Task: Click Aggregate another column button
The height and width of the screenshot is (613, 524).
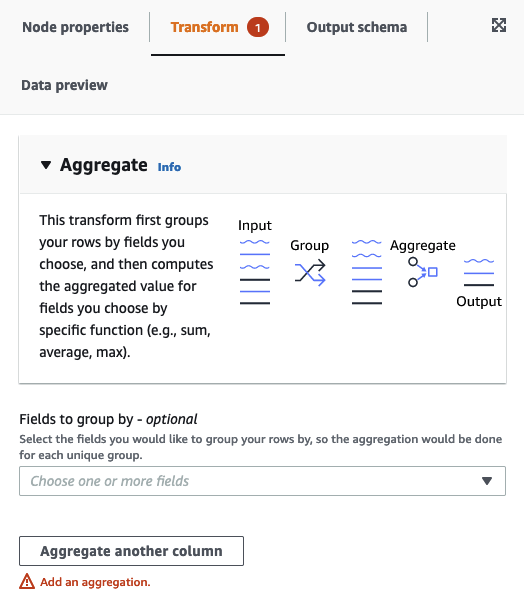Action: pyautogui.click(x=131, y=551)
